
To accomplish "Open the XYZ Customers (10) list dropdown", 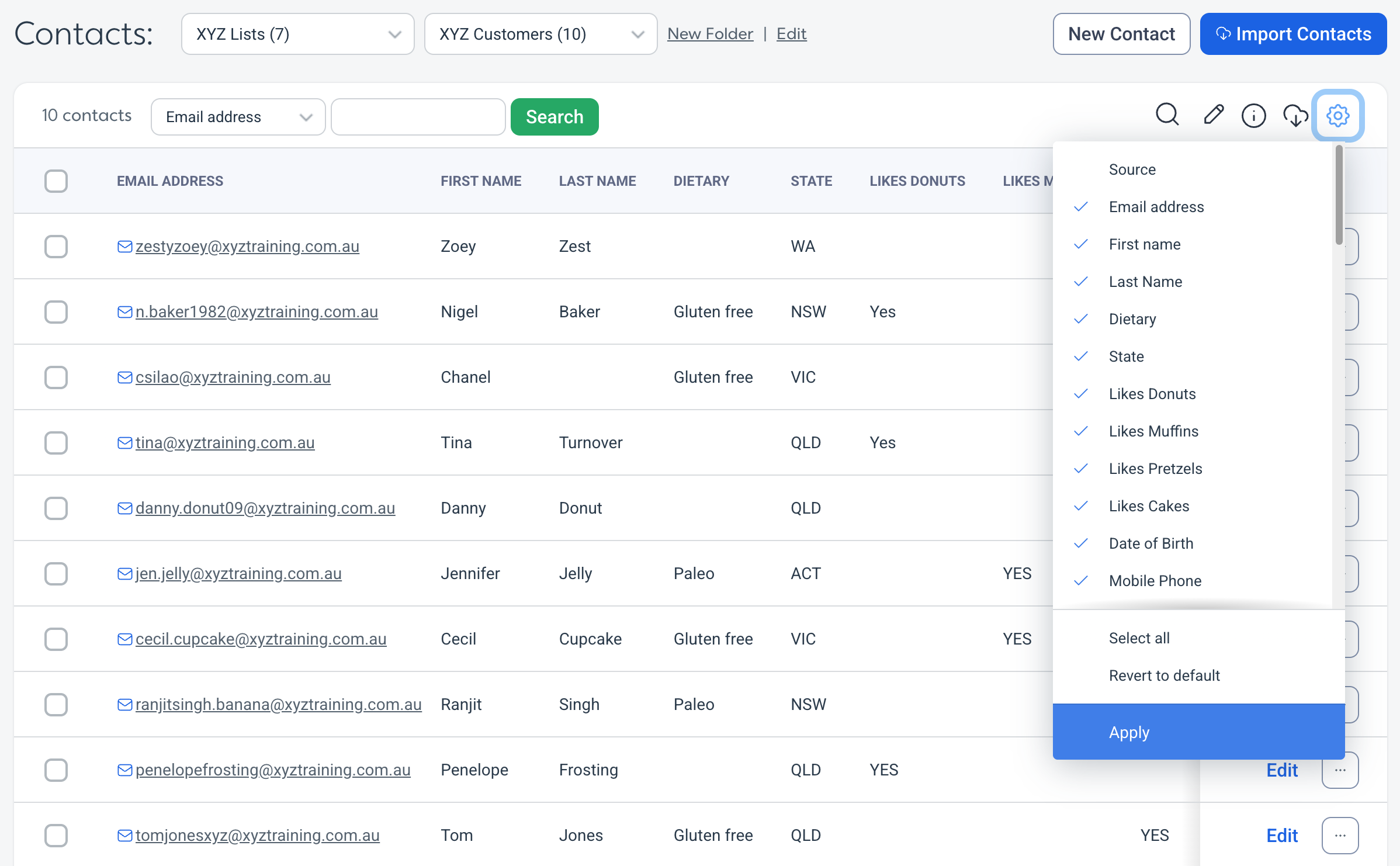I will click(x=541, y=34).
